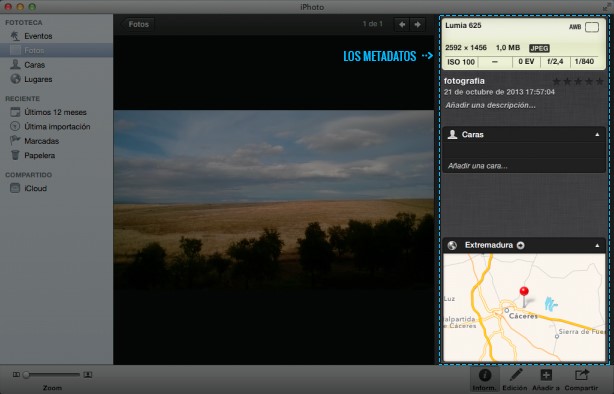The image size is (614, 394).
Task: Click the JPEG format badge
Action: click(539, 48)
